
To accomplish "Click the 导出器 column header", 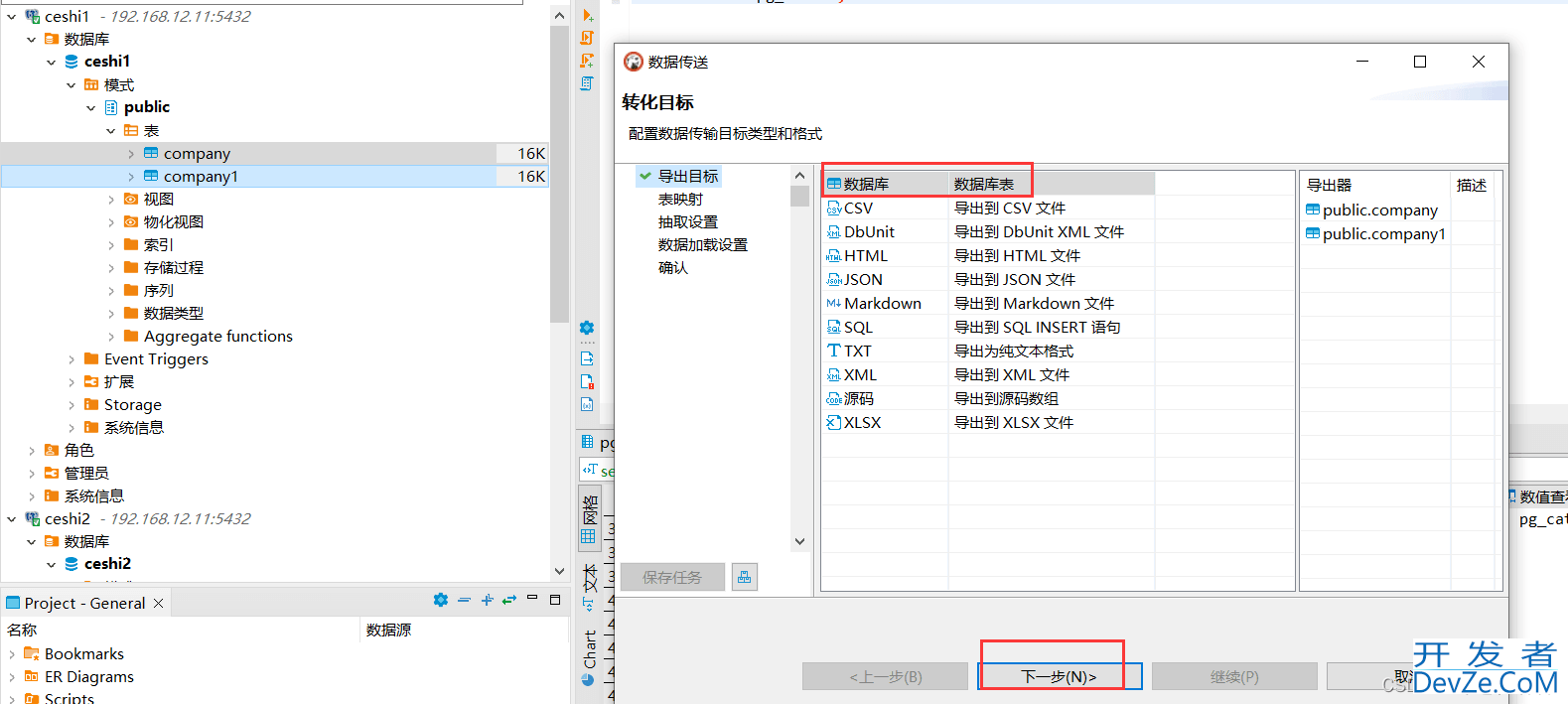I will (1329, 185).
